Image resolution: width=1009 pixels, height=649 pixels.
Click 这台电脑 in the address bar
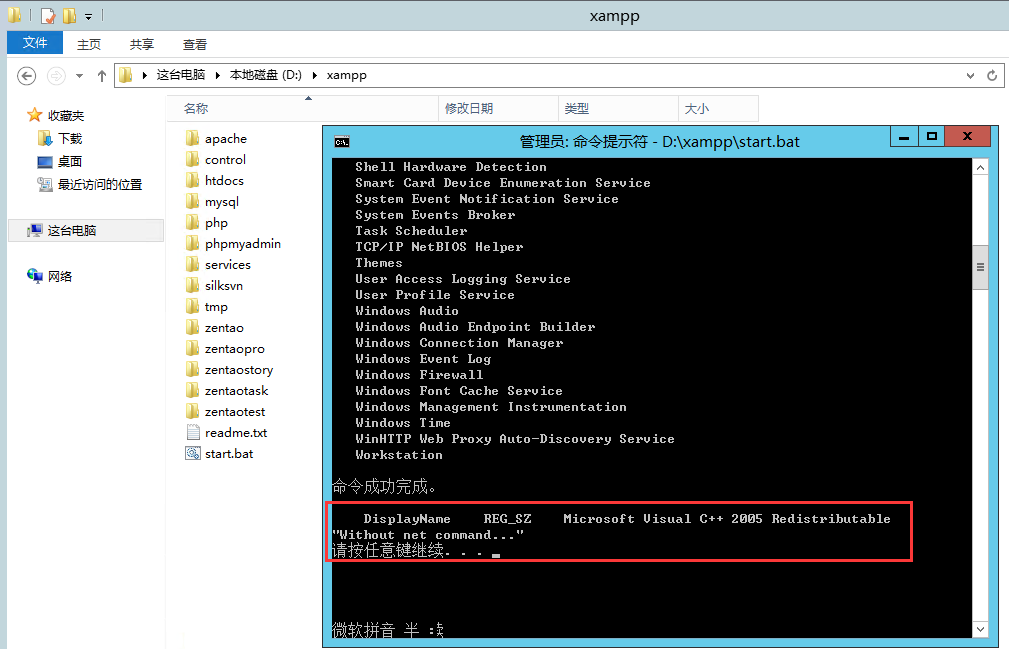pos(181,75)
